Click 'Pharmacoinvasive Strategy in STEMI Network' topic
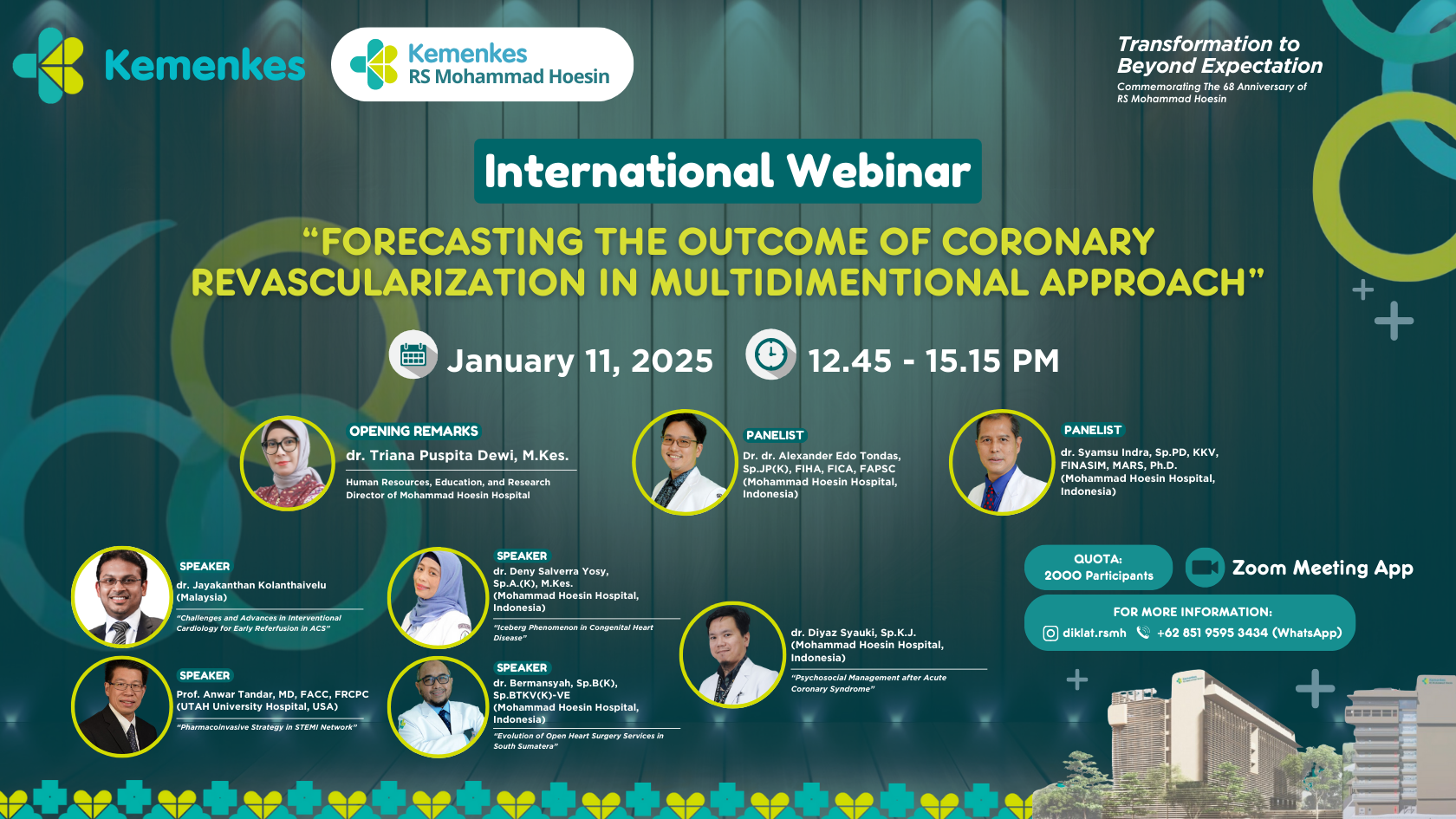 (267, 727)
